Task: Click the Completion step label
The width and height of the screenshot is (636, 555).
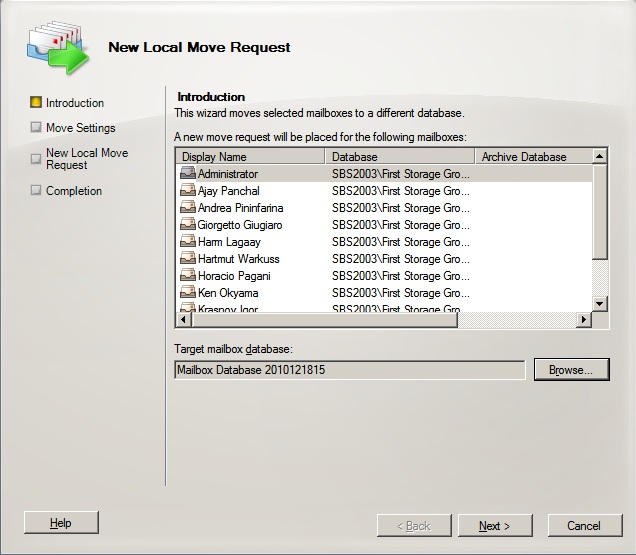Action: pos(74,191)
